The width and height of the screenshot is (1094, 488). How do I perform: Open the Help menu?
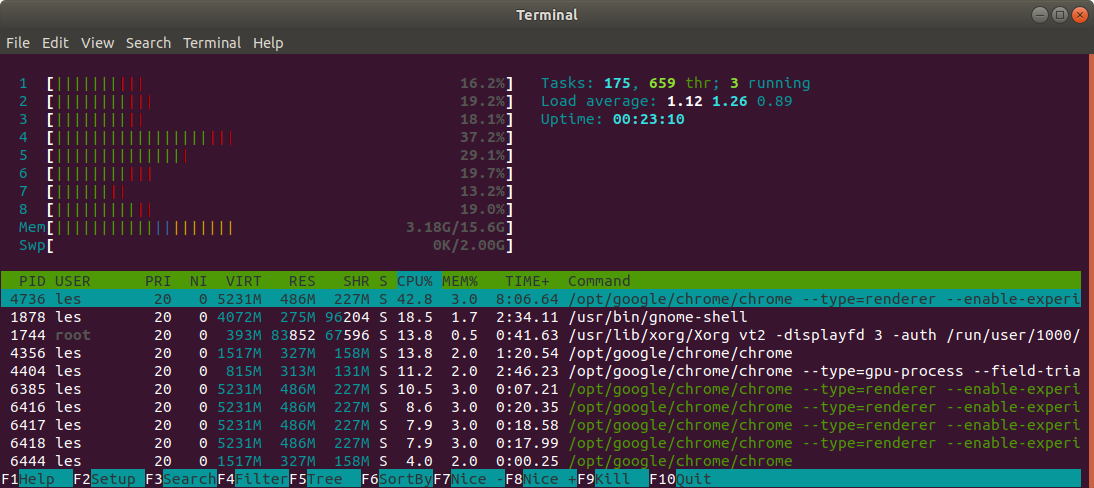click(268, 43)
